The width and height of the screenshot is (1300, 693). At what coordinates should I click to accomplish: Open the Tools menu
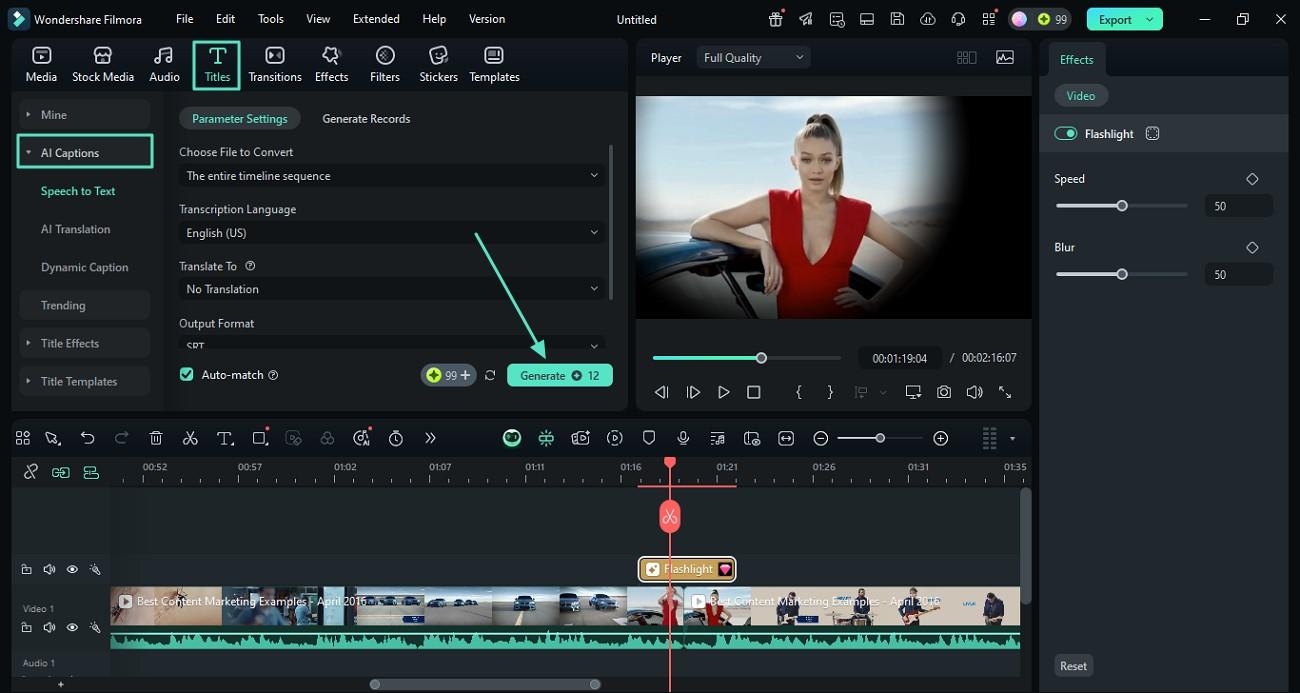point(270,19)
